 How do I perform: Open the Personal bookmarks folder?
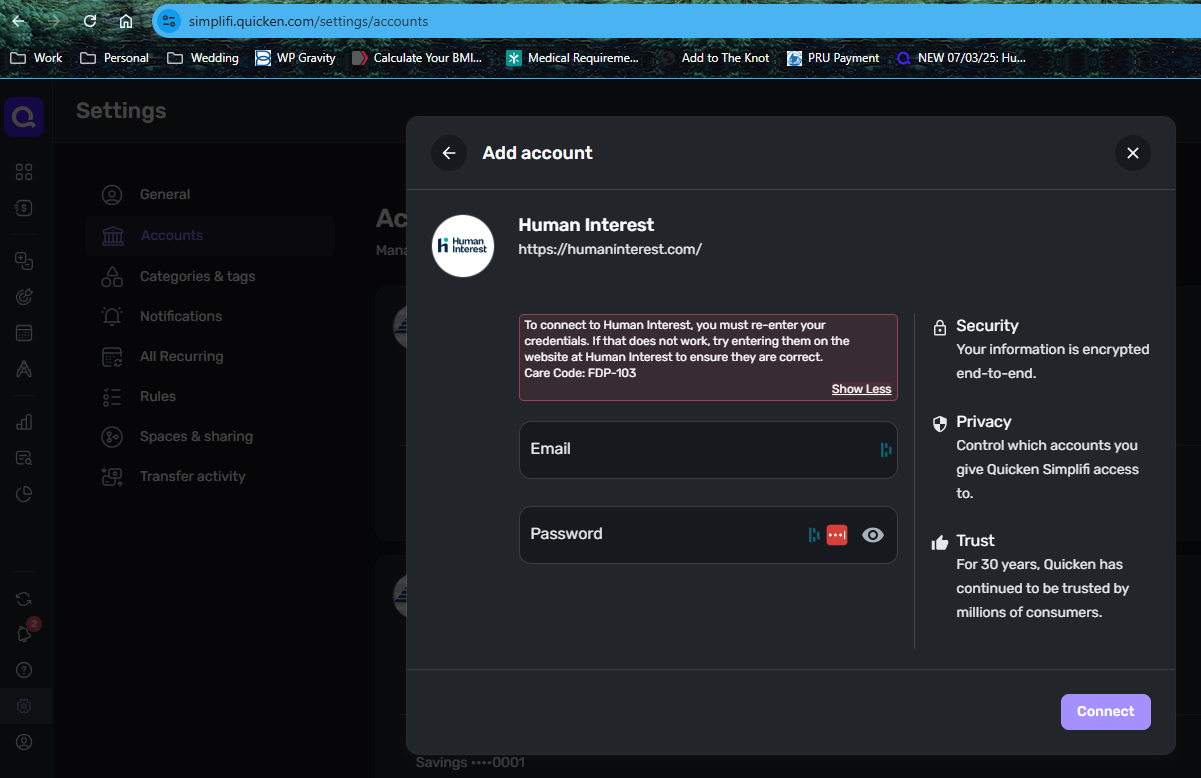click(114, 58)
